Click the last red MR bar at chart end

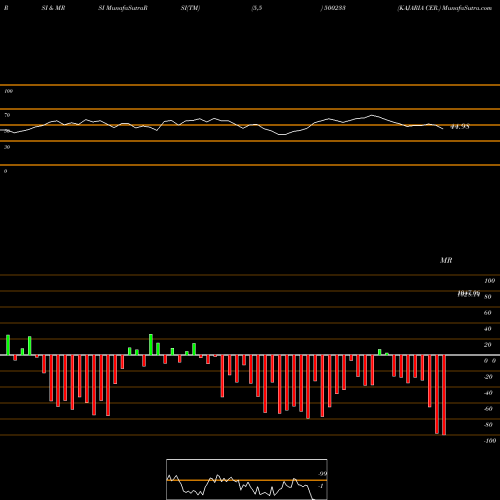click(444, 395)
